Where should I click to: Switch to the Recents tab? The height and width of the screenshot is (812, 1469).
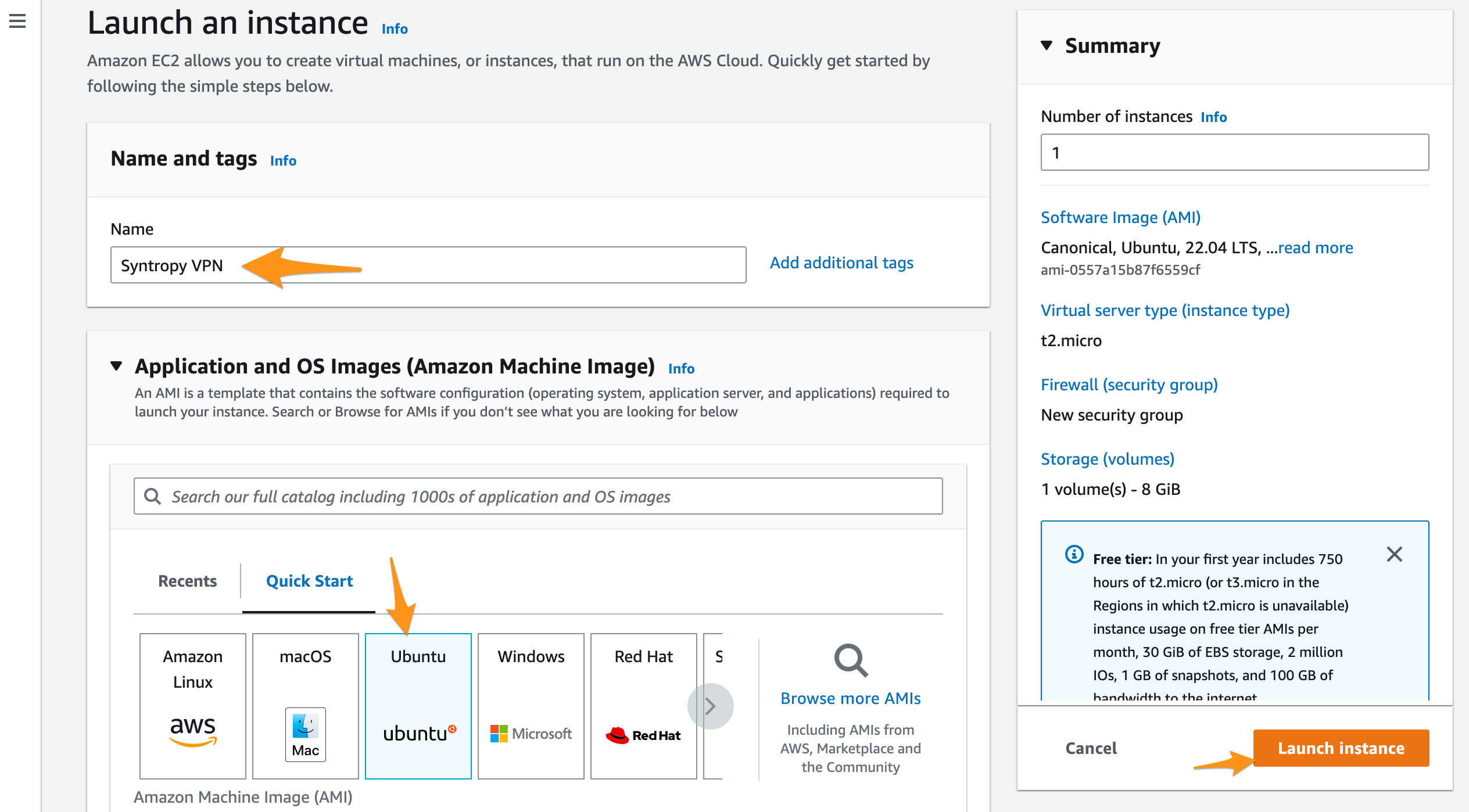(187, 581)
